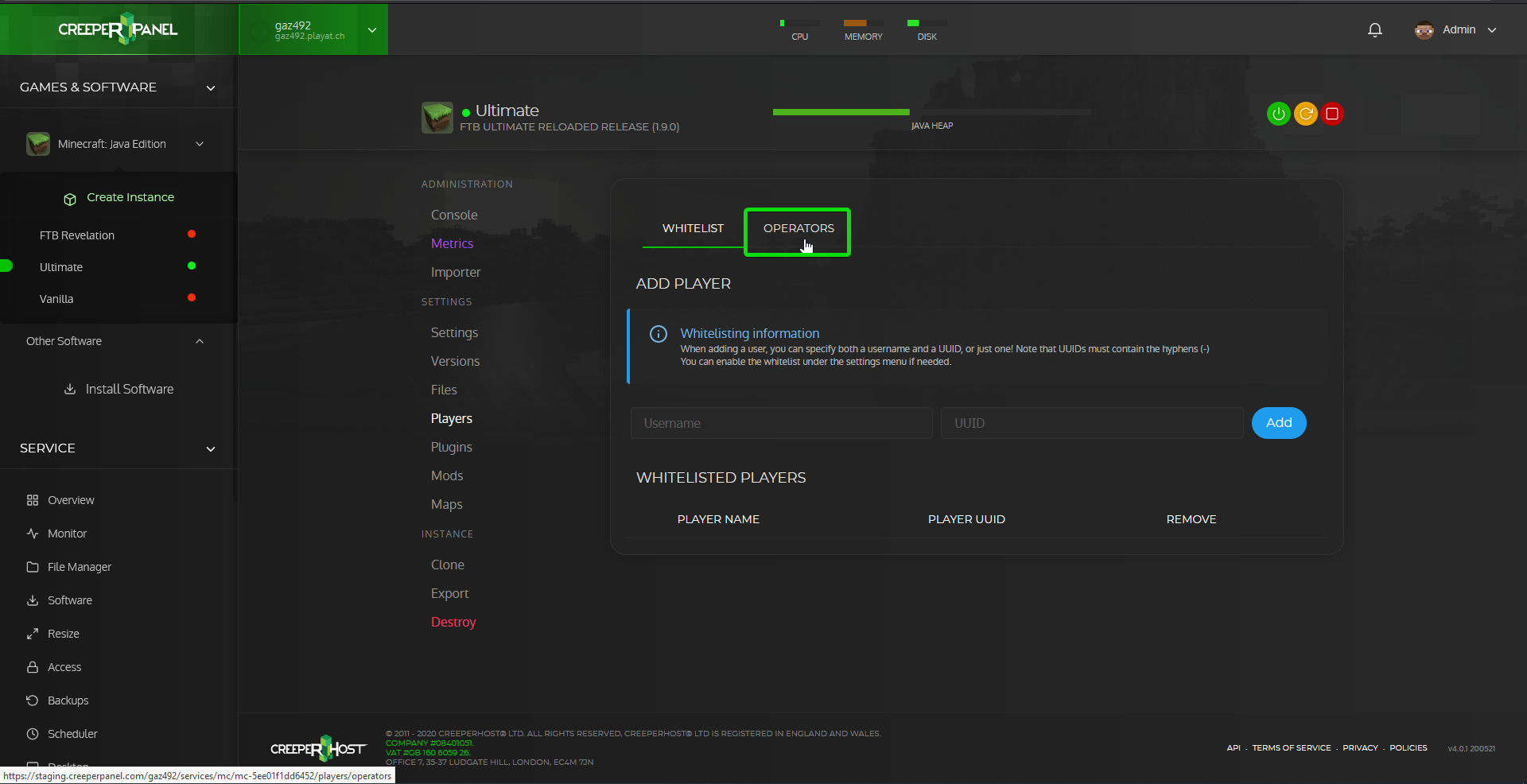Switch to the Whitelist tab

pyautogui.click(x=693, y=228)
